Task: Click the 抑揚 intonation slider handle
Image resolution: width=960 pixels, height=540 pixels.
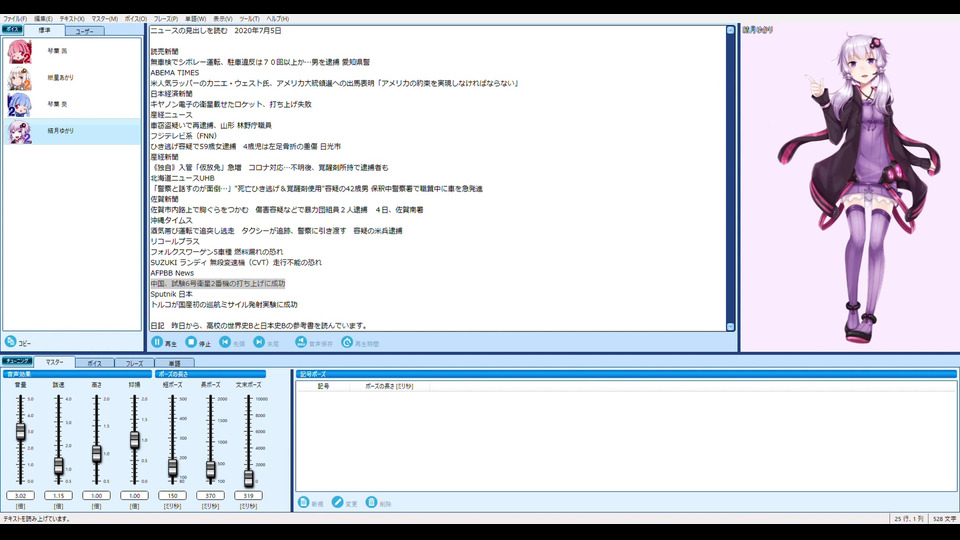Action: (x=134, y=440)
